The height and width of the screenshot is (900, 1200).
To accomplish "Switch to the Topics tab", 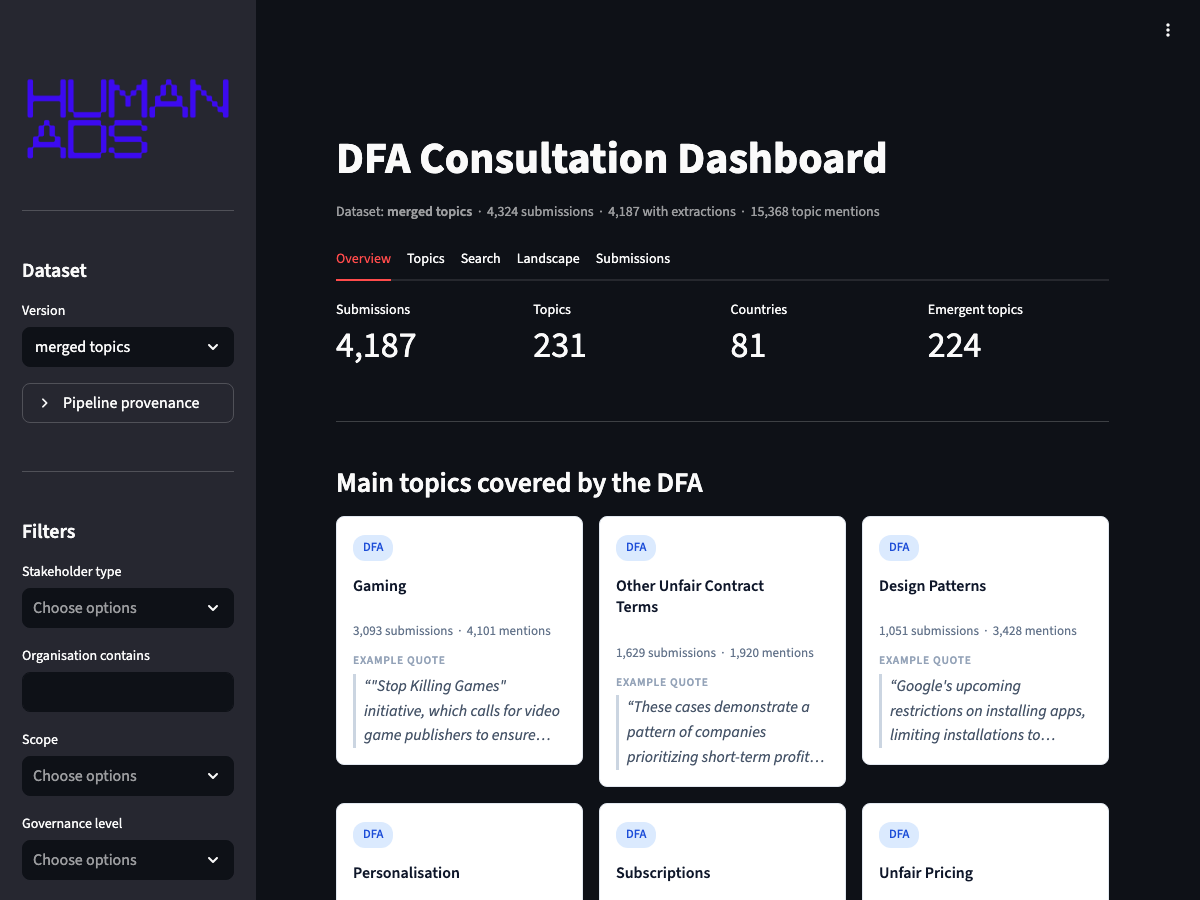I will pos(426,258).
